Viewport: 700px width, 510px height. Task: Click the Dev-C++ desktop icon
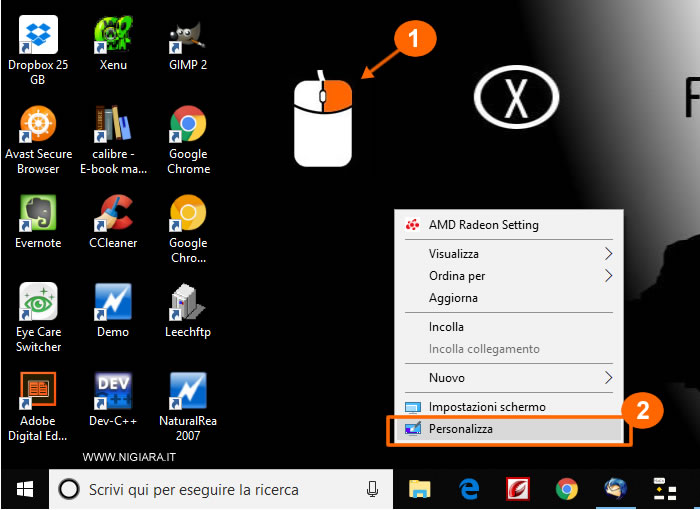pyautogui.click(x=113, y=392)
